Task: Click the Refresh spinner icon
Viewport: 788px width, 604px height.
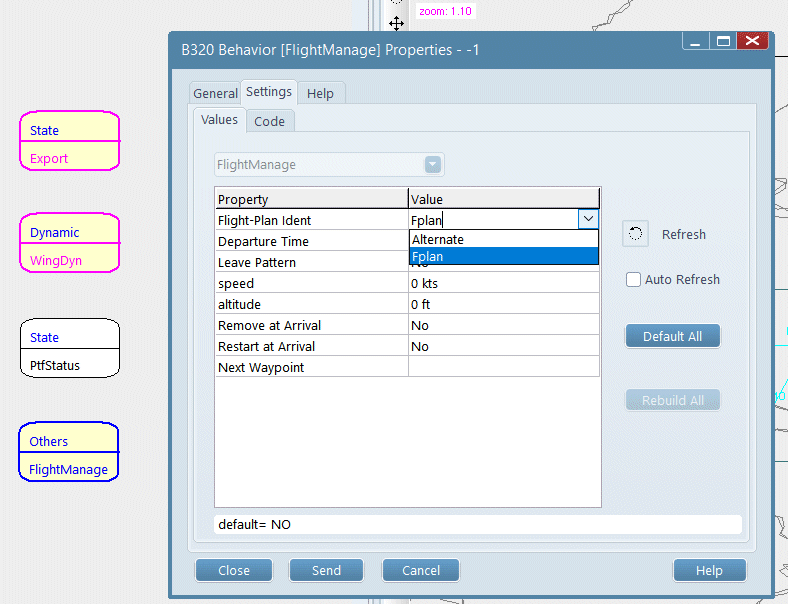Action: [x=634, y=234]
